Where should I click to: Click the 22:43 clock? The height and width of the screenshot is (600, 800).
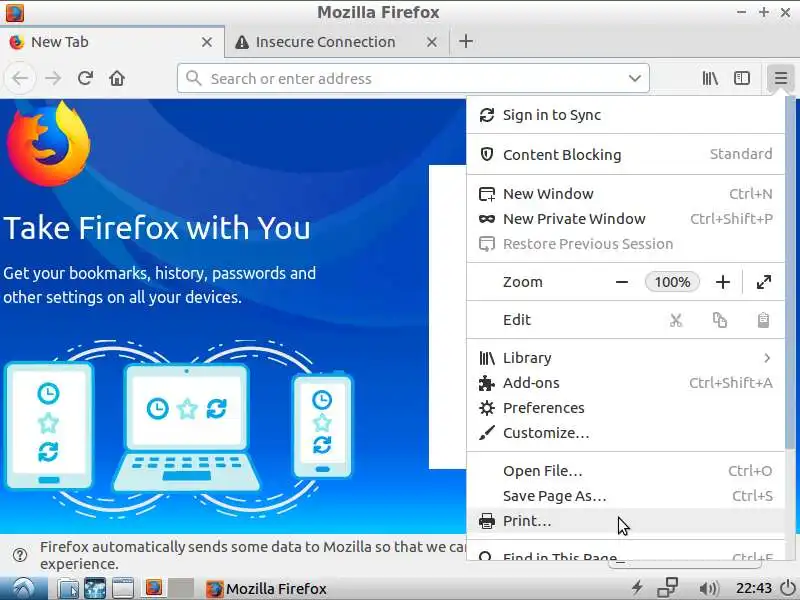754,589
